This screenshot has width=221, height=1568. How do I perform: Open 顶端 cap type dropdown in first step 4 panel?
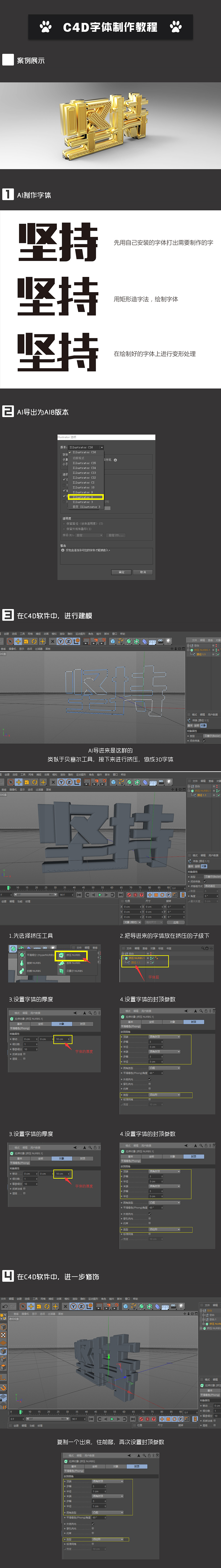164,1037
